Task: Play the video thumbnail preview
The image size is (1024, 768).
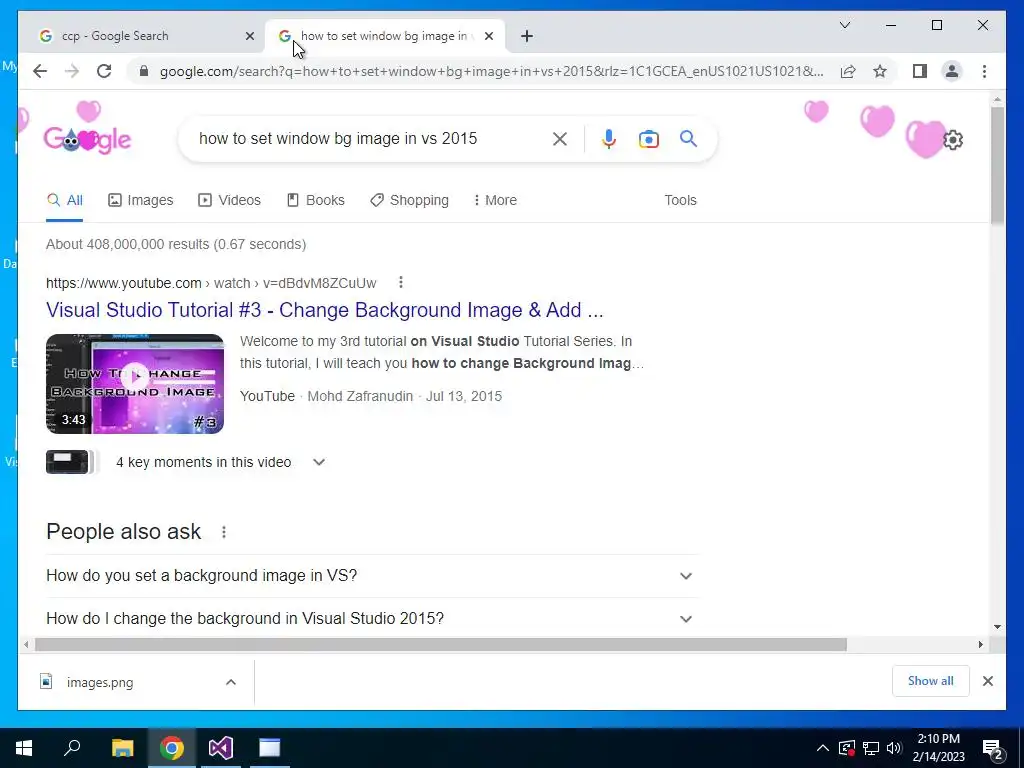Action: tap(135, 384)
